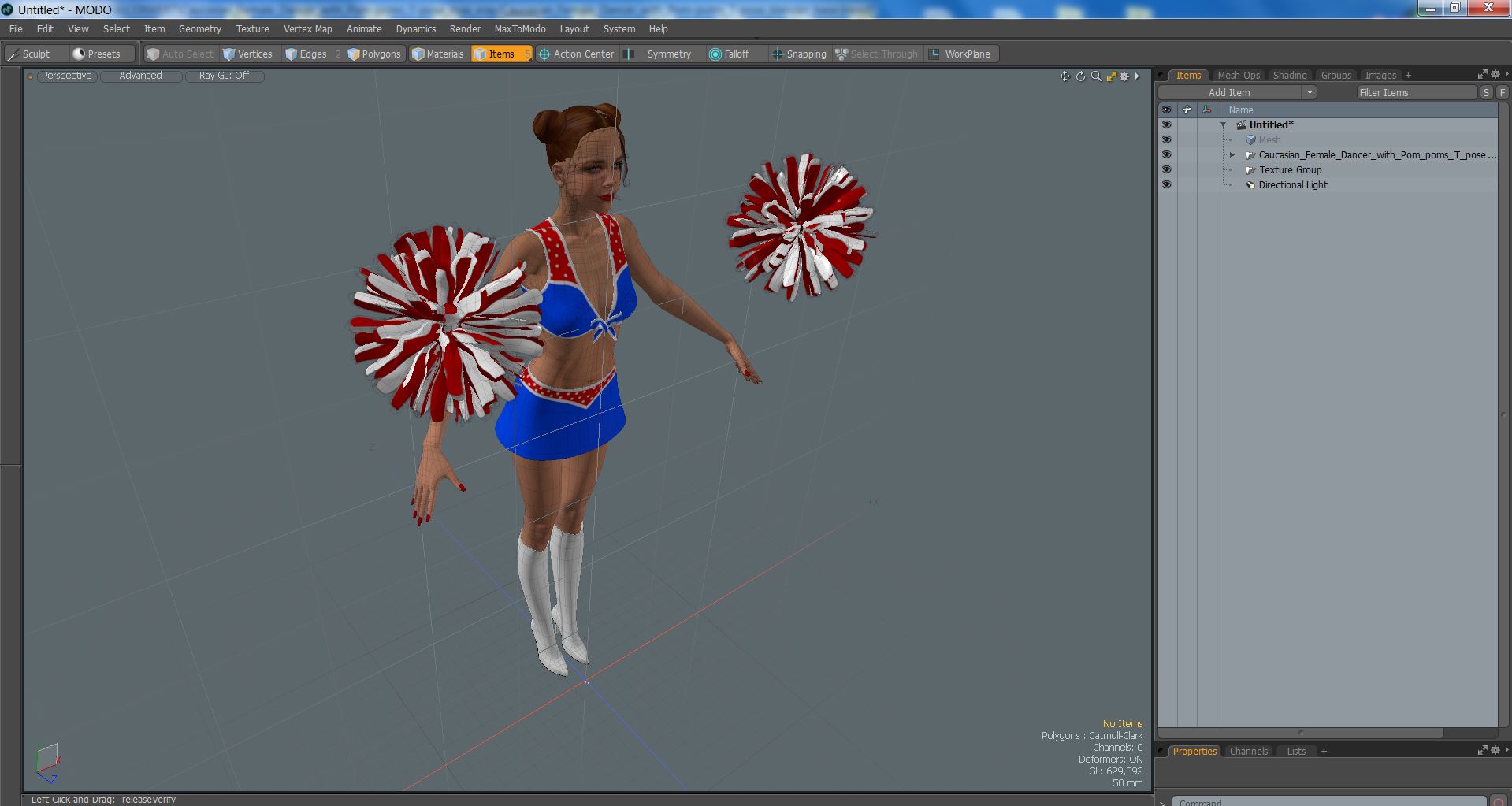Open the WorkPlane options
Viewport: 1512px width, 806px height.
961,54
